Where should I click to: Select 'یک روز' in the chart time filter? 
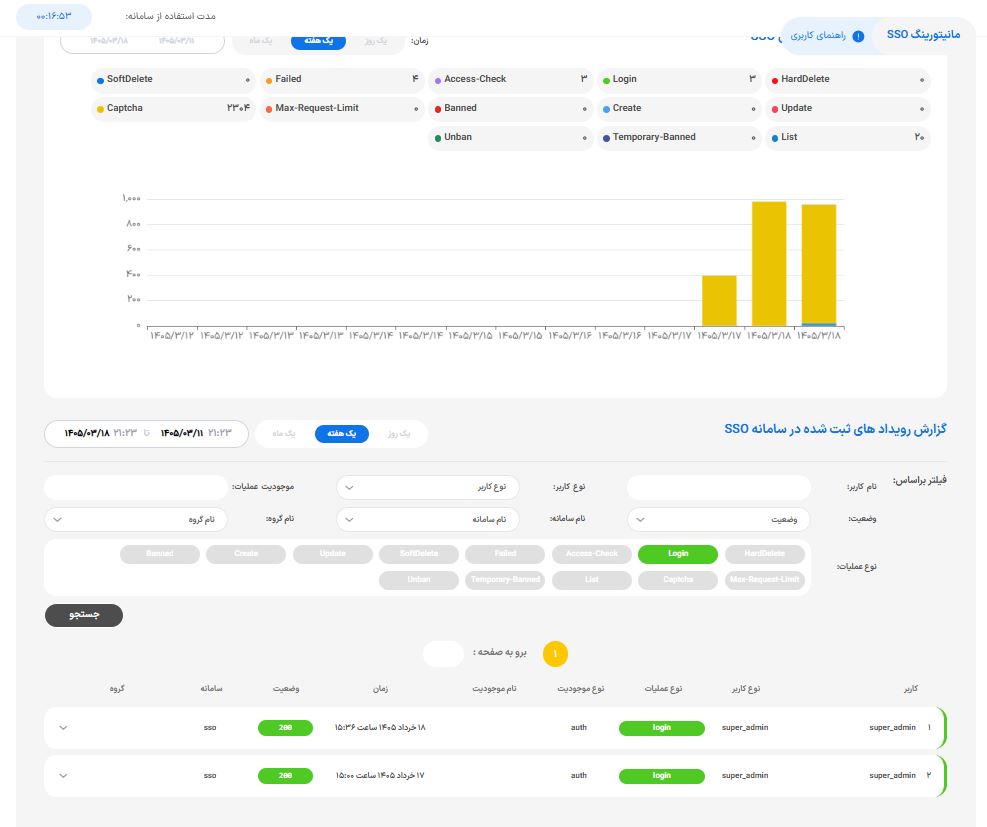point(376,41)
